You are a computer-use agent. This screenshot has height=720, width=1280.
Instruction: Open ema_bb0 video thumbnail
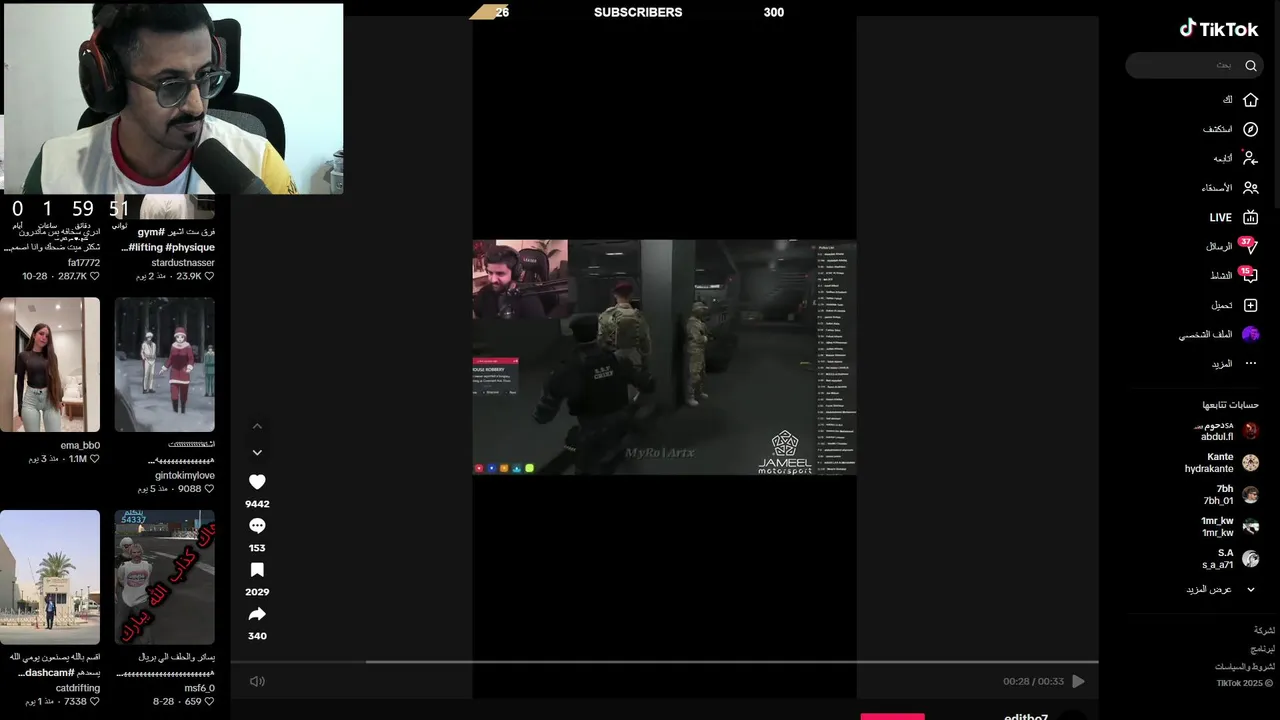[x=50, y=365]
